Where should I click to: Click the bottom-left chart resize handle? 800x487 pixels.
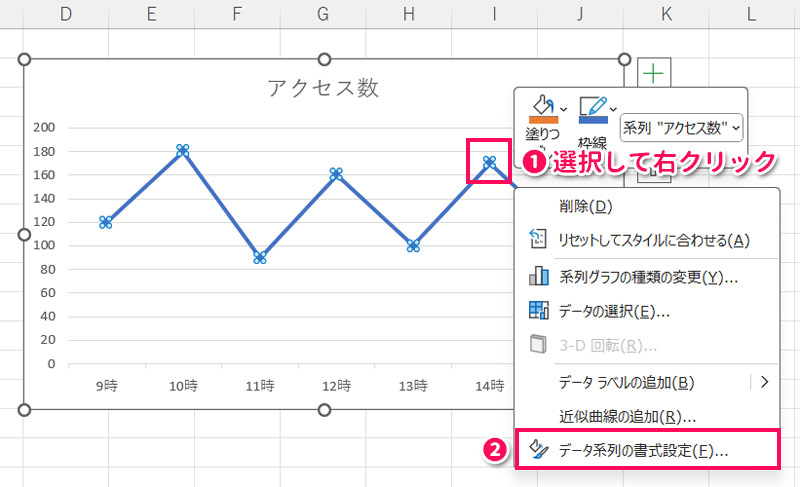coord(24,409)
